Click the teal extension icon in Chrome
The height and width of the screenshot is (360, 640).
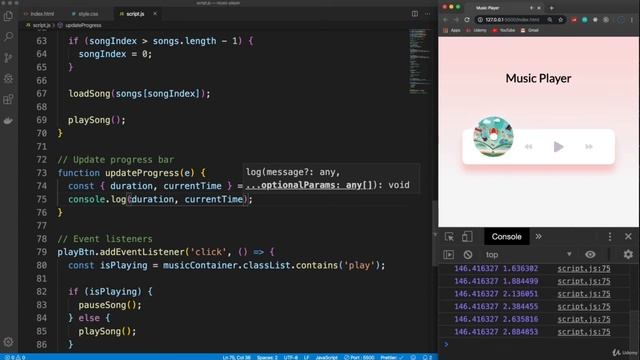pyautogui.click(x=584, y=20)
